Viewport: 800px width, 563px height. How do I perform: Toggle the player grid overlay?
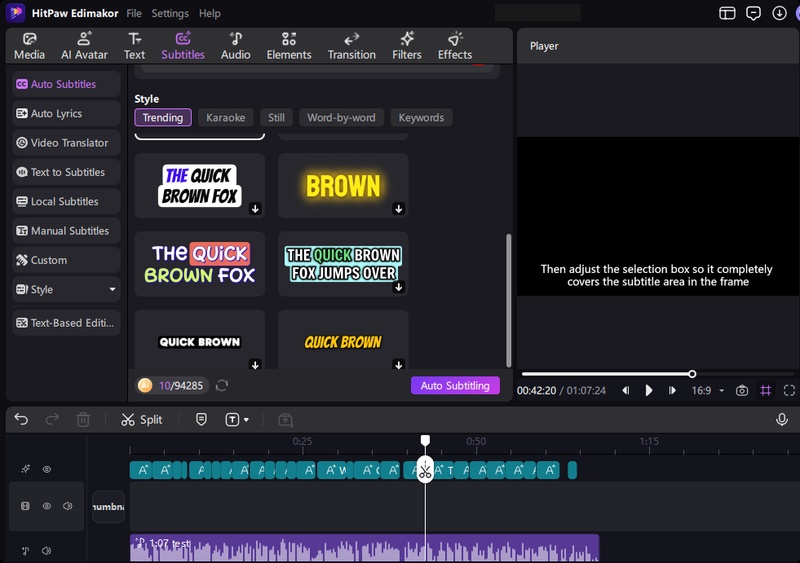tap(765, 390)
